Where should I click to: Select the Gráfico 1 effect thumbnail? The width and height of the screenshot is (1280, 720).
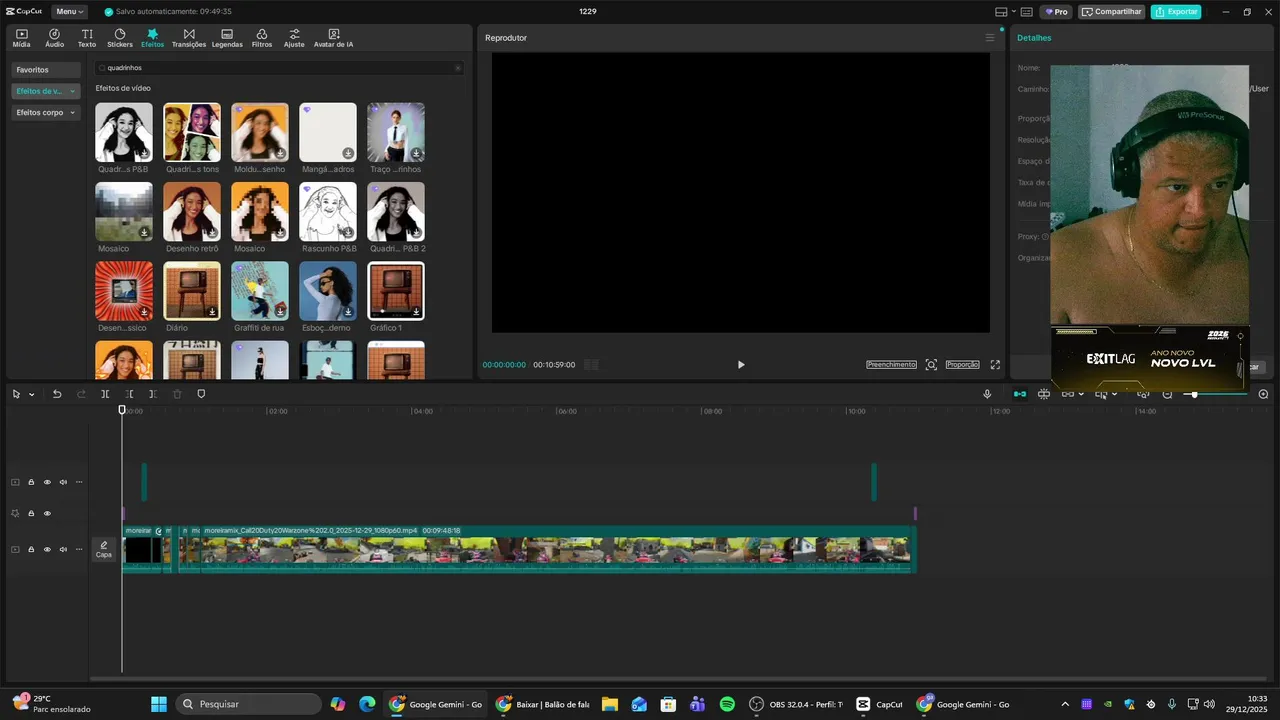pyautogui.click(x=396, y=291)
